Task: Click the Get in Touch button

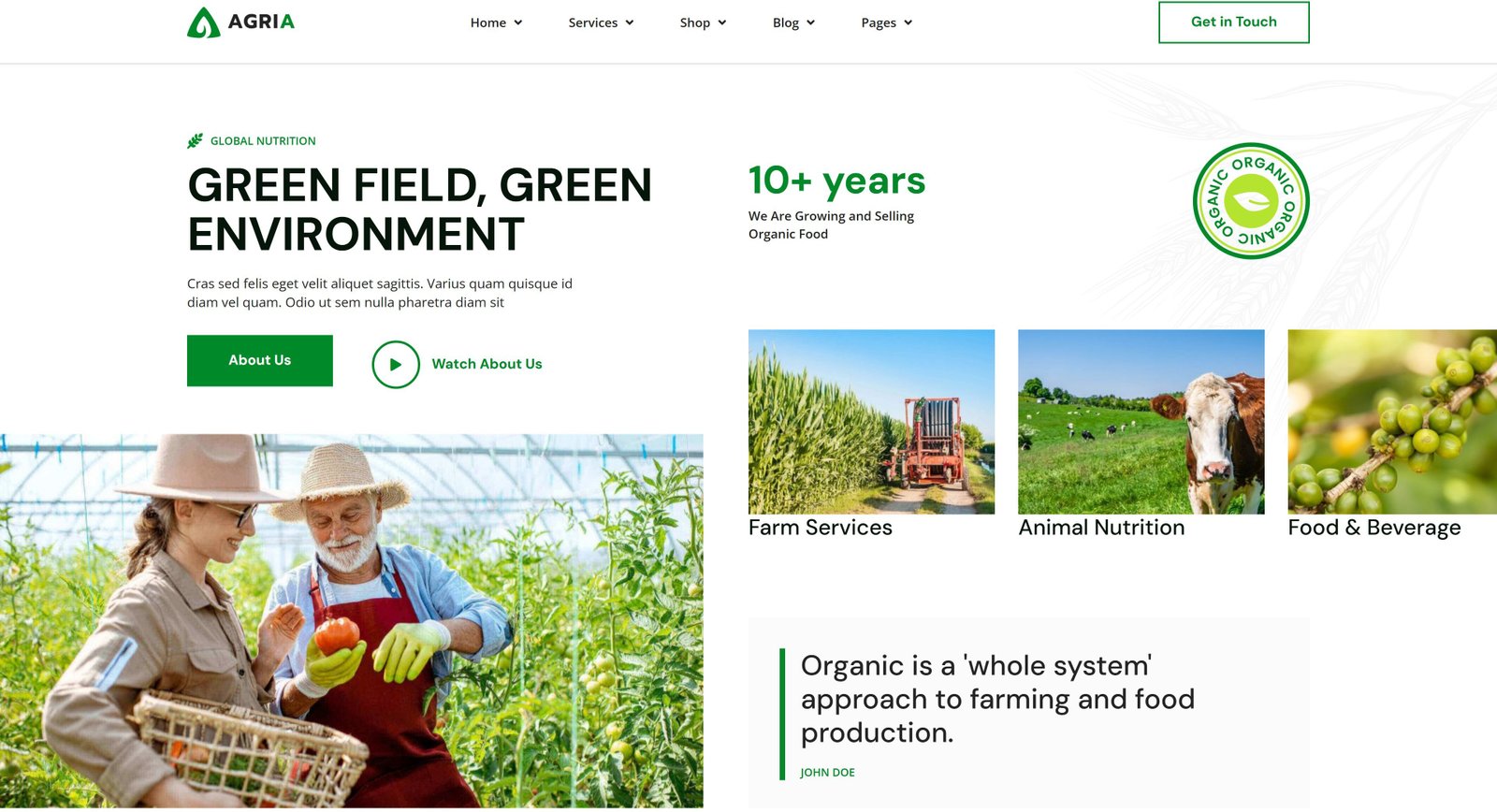Action: click(1233, 22)
